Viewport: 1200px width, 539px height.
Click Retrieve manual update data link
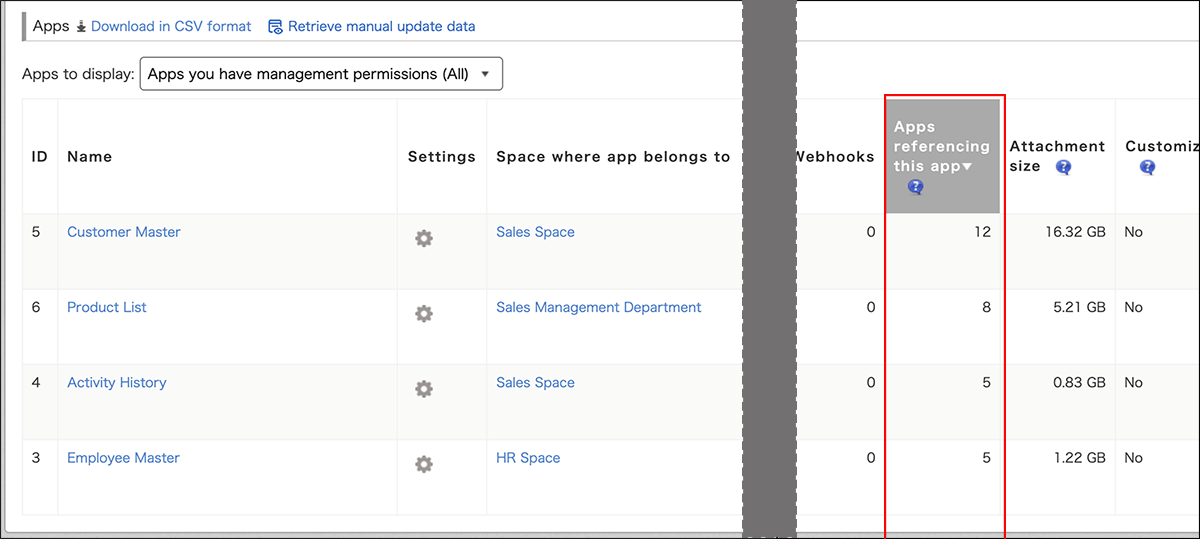pos(381,26)
